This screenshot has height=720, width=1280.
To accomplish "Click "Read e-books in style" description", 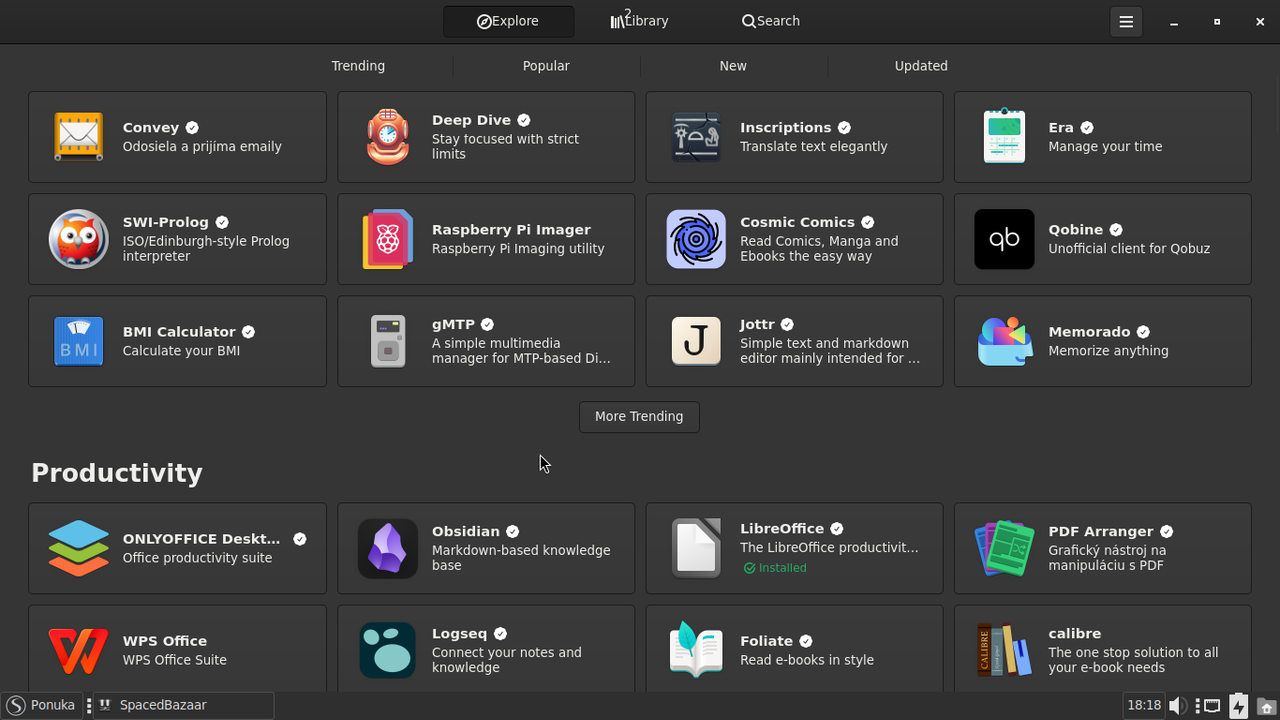I will (807, 659).
